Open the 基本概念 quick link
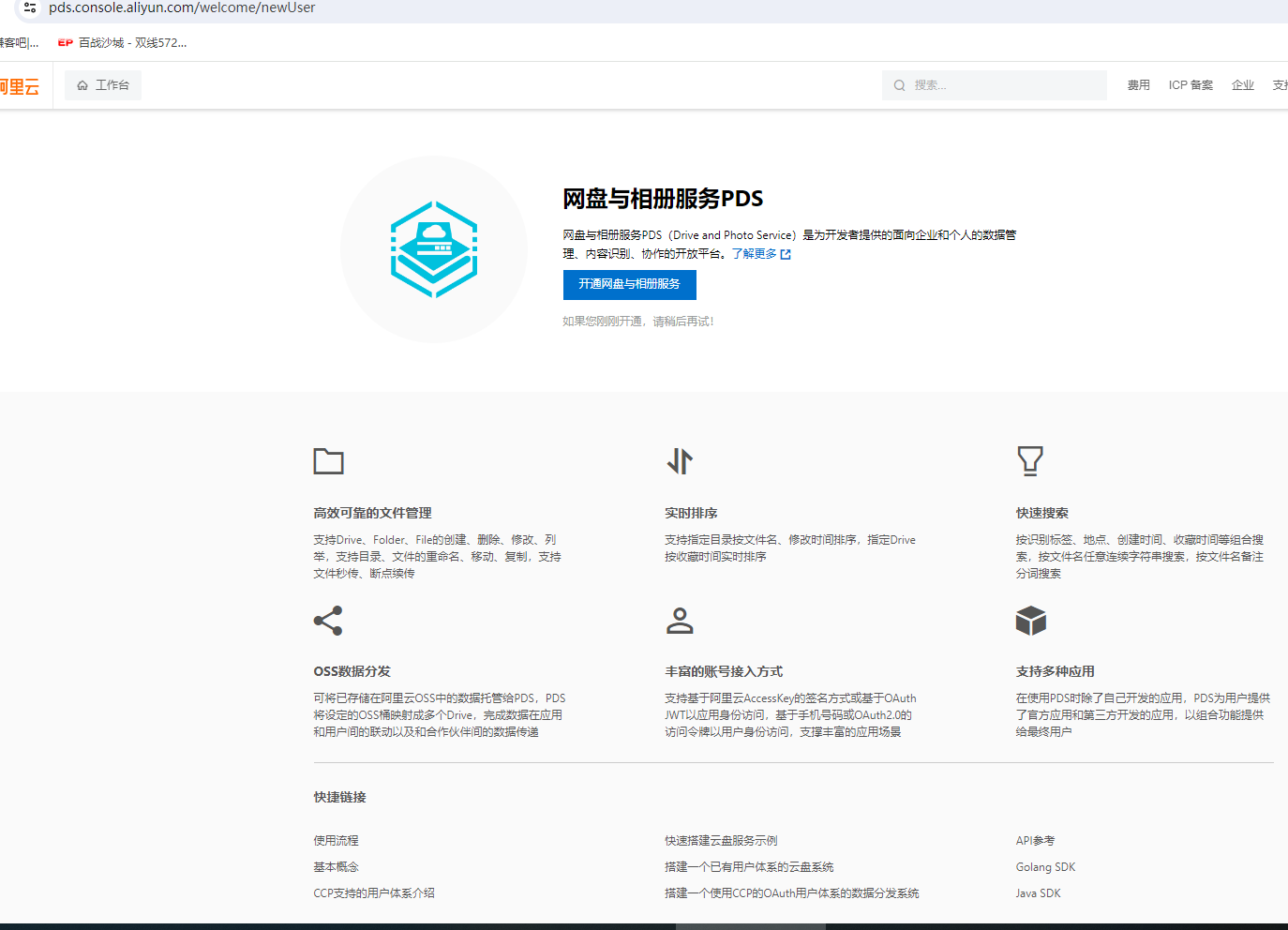1288x930 pixels. coord(337,867)
